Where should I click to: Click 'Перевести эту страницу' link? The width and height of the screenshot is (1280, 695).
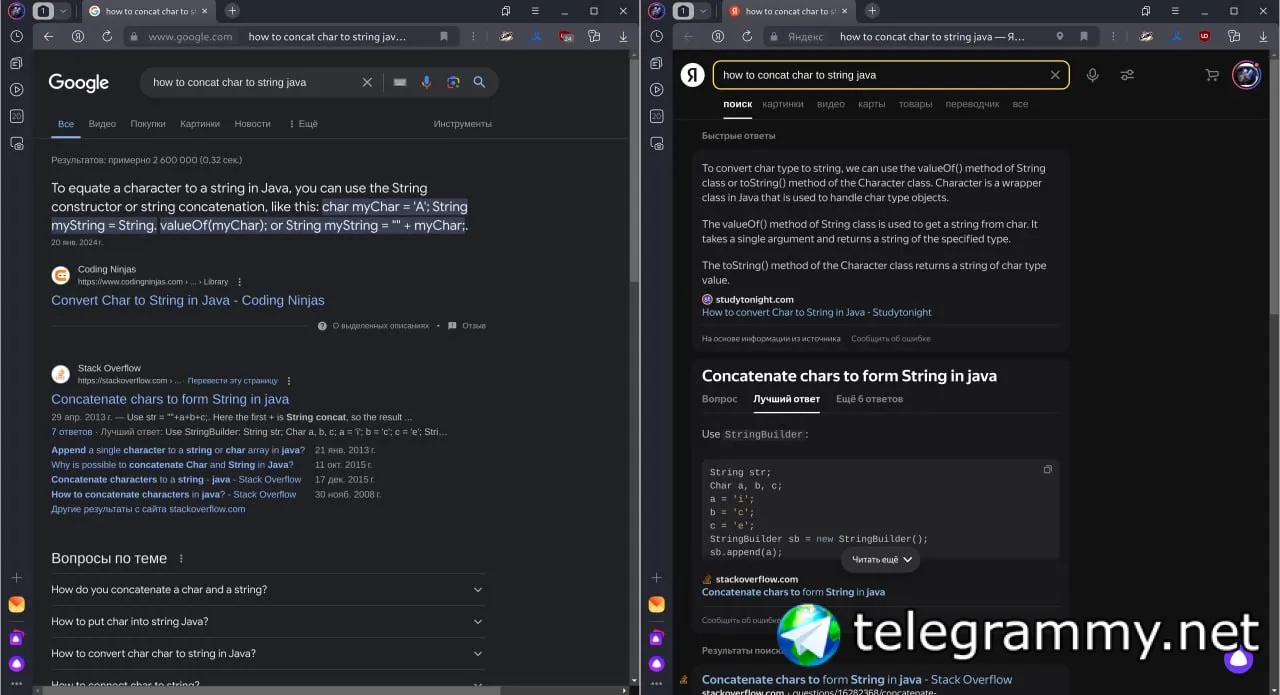tap(233, 381)
